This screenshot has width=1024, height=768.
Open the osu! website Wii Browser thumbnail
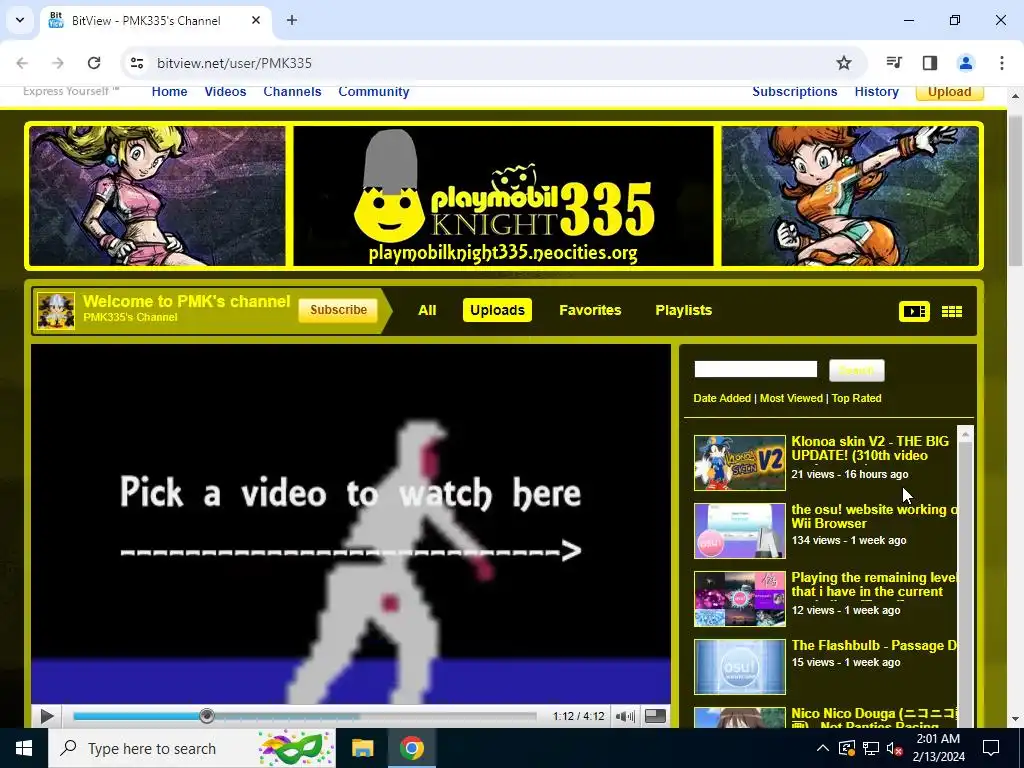click(x=740, y=531)
